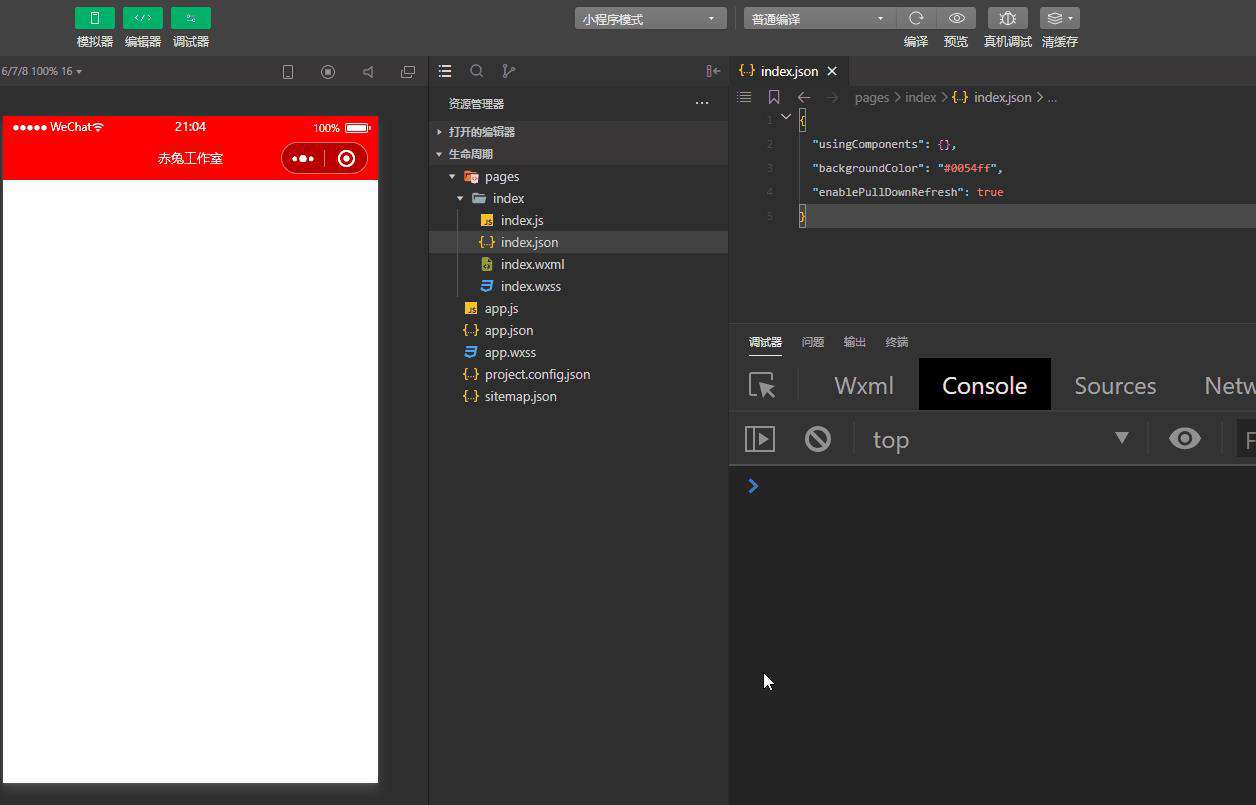Click the simulator capsule close circle
Viewport: 1256px width, 805px height.
tap(346, 158)
